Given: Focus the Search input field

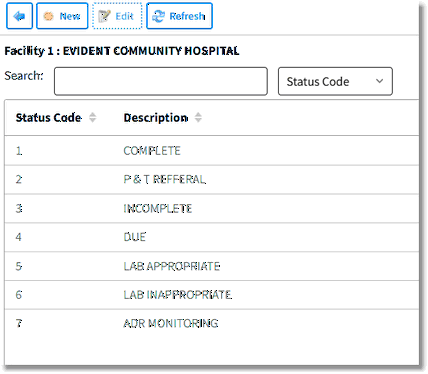Looking at the screenshot, I should [161, 81].
